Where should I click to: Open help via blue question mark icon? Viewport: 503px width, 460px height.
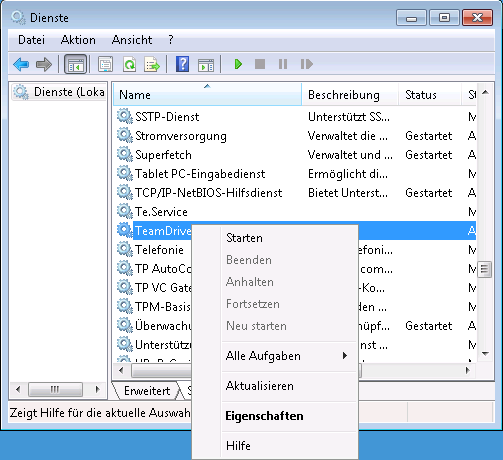coord(182,64)
